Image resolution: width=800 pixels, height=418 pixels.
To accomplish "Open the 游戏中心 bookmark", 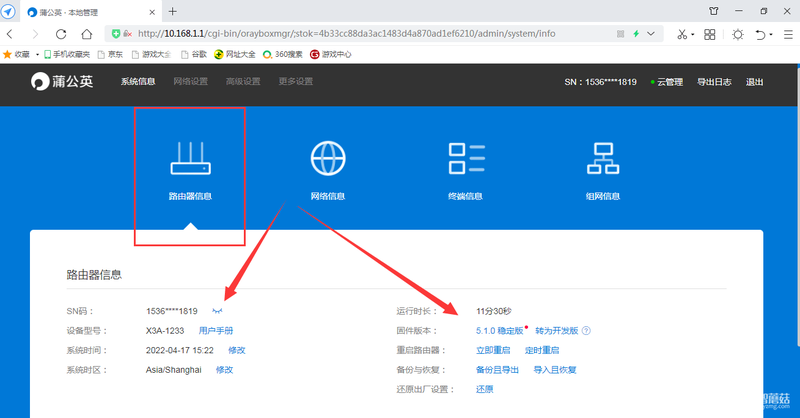I will 331,54.
